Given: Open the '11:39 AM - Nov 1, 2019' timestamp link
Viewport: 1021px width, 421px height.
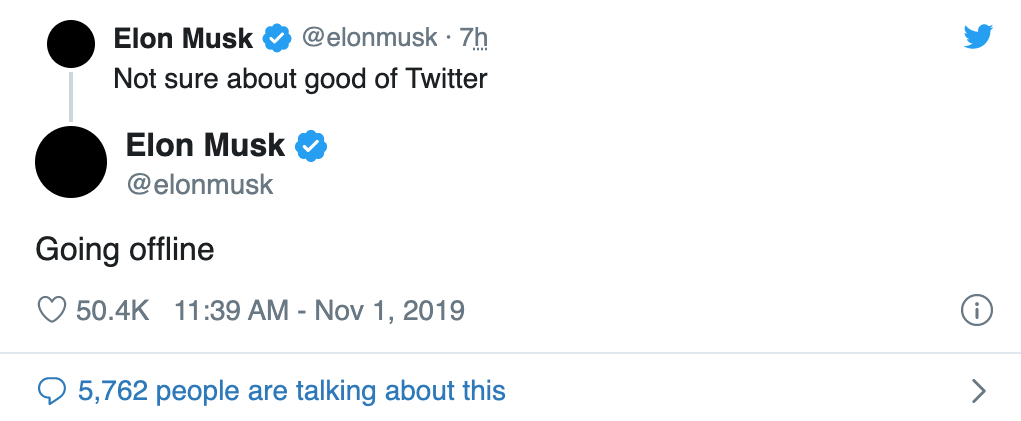Looking at the screenshot, I should pos(319,310).
